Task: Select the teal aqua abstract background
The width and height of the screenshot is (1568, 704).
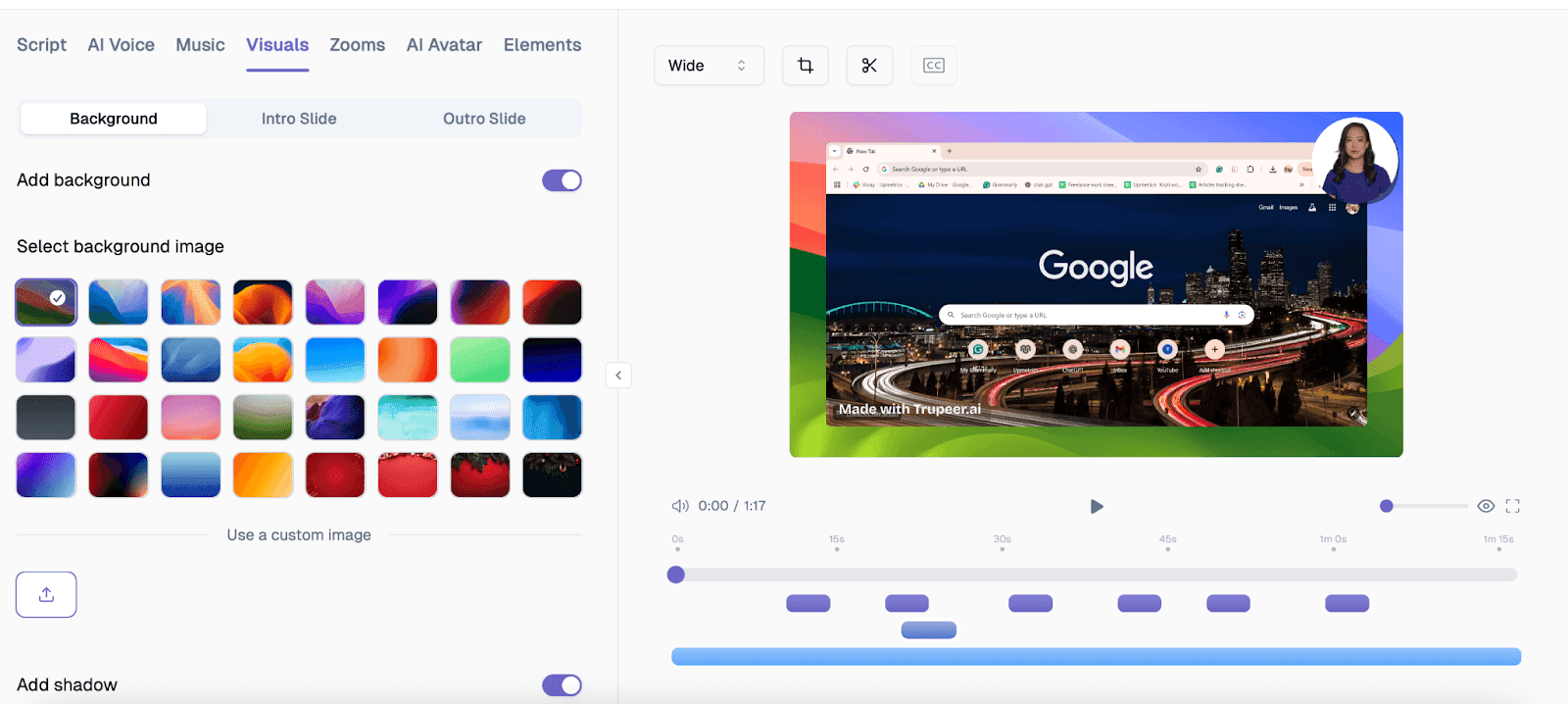Action: point(408,418)
